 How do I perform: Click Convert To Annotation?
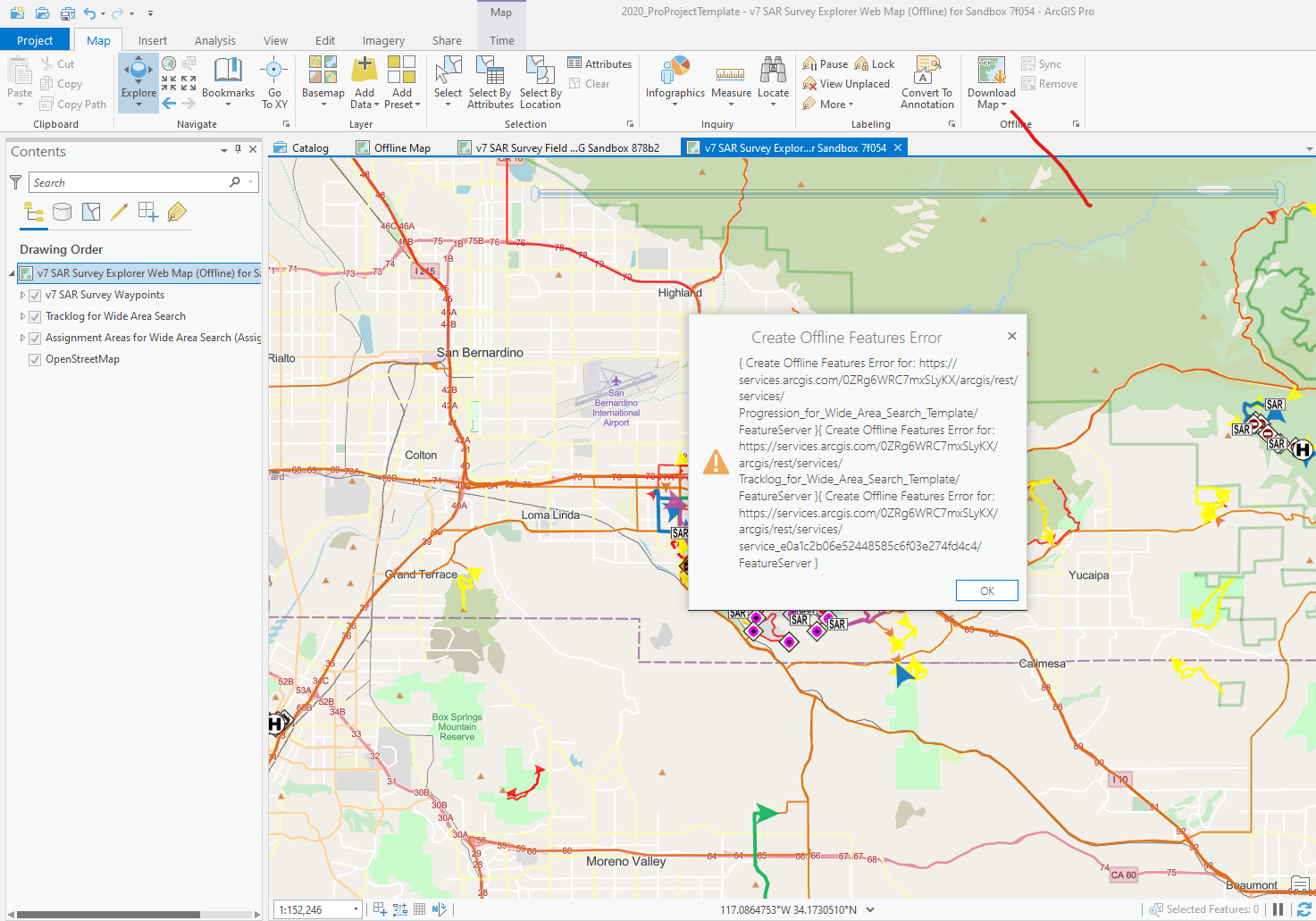926,82
